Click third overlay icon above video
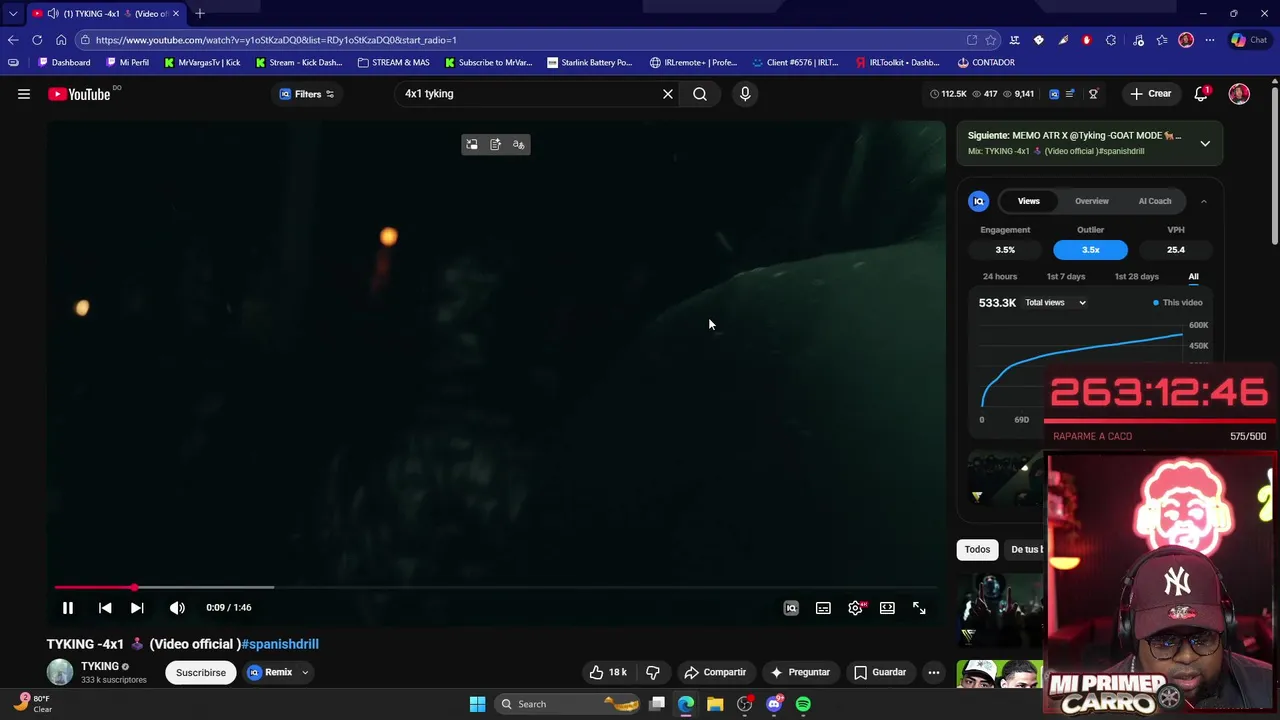1280x720 pixels. [518, 145]
